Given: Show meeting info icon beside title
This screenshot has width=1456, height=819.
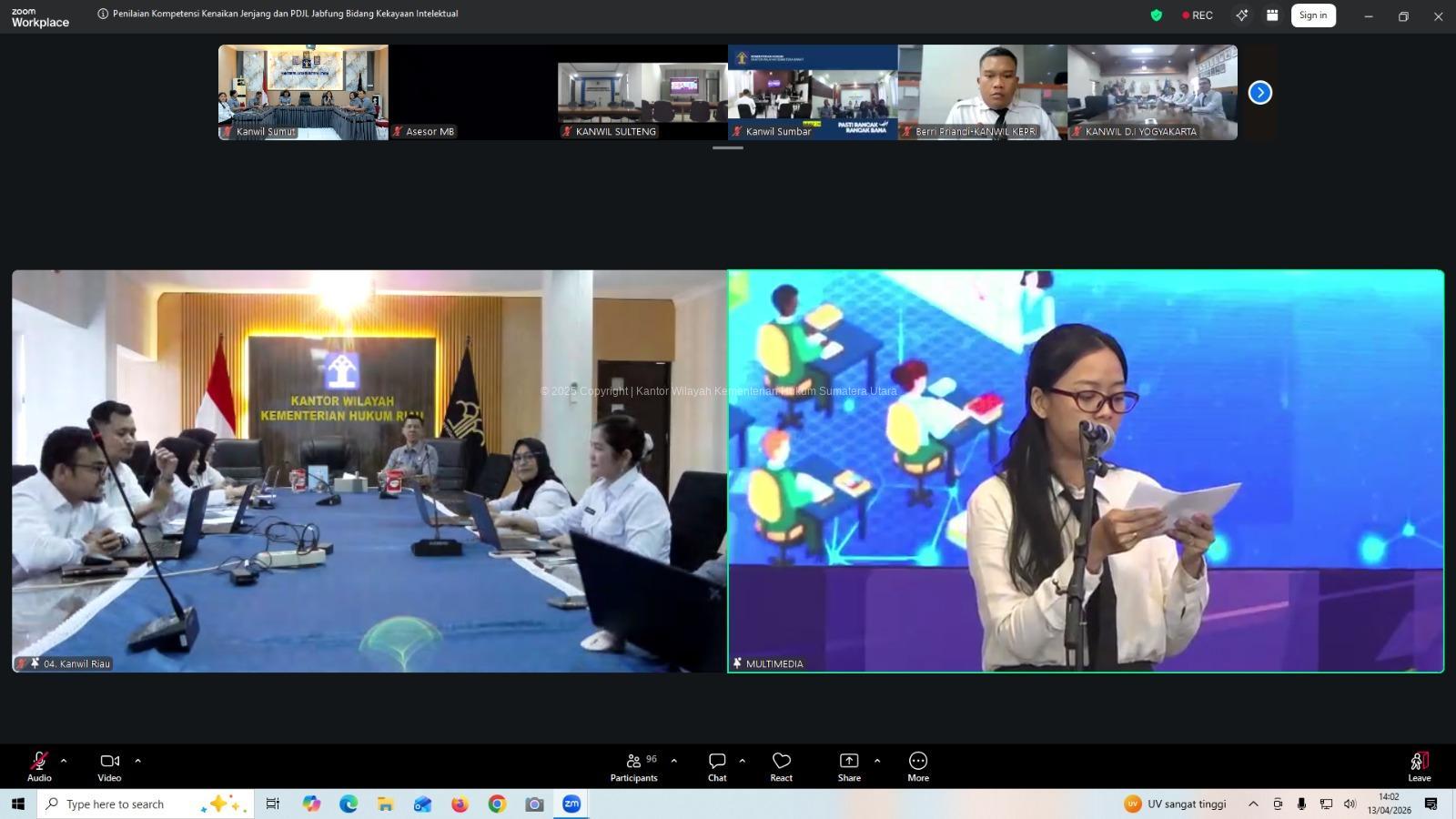Looking at the screenshot, I should 103,14.
